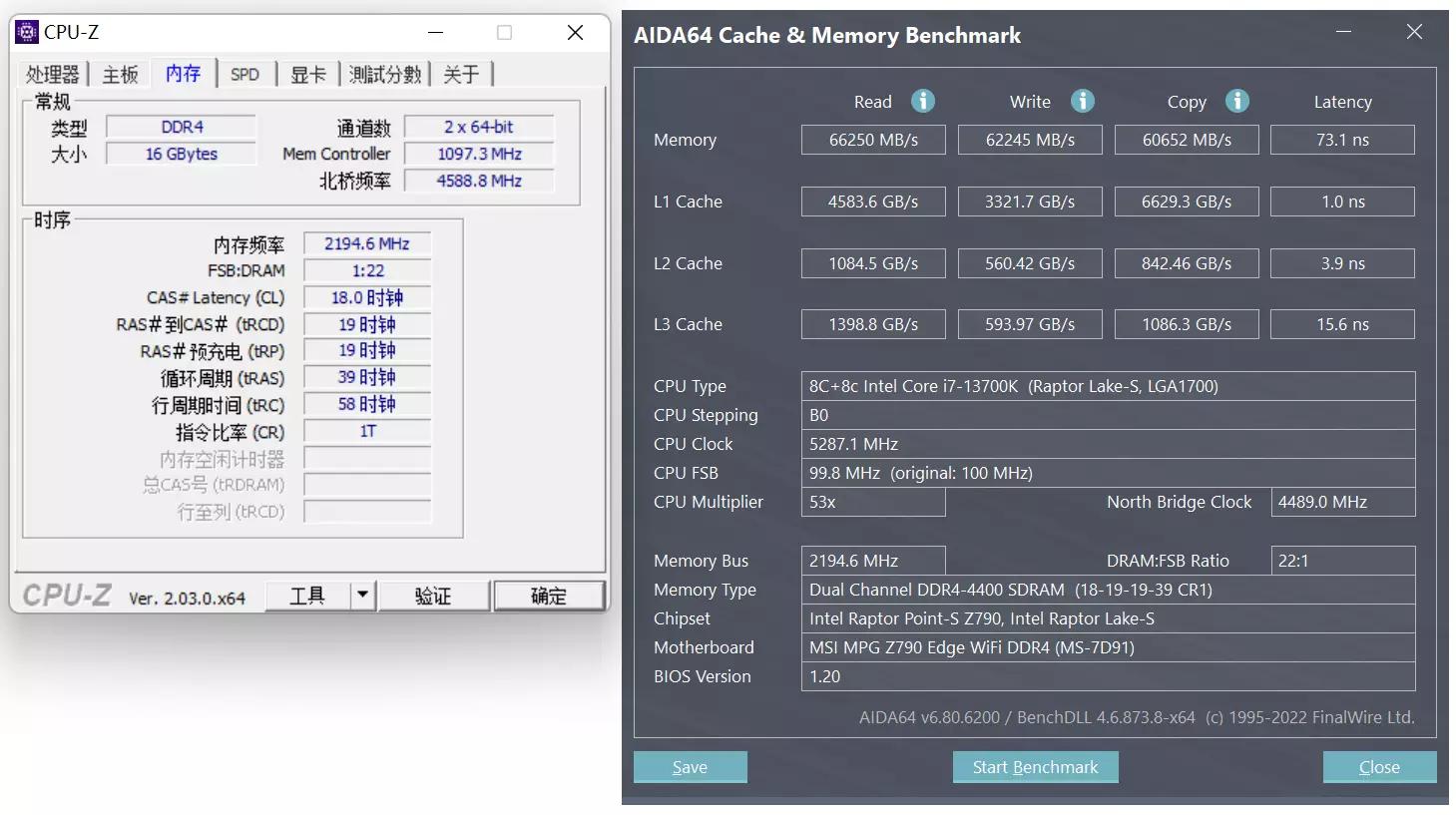Image resolution: width=1456 pixels, height=815 pixels.
Task: Click the 验证 validate button
Action: [x=433, y=595]
